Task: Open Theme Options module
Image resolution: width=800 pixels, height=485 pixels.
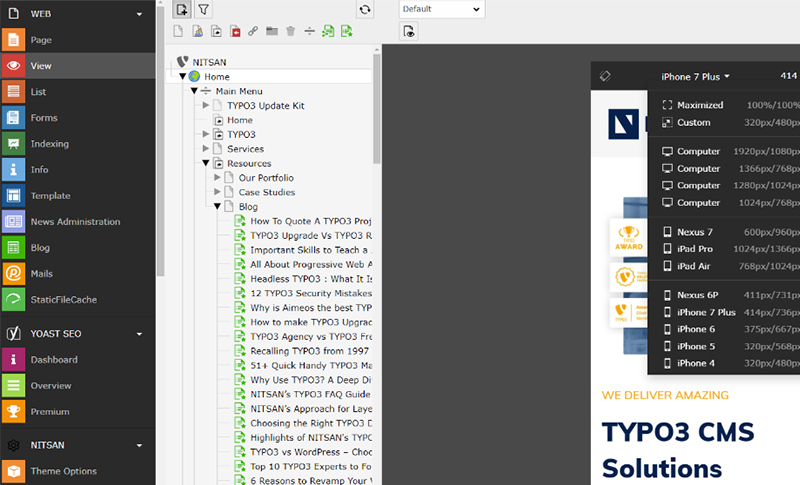Action: pyautogui.click(x=78, y=471)
